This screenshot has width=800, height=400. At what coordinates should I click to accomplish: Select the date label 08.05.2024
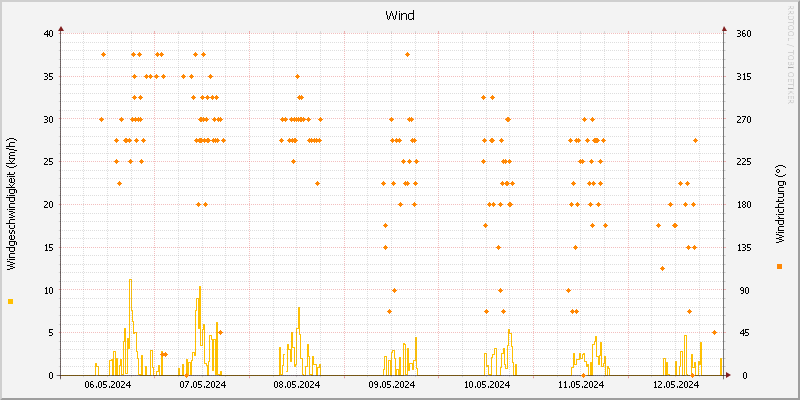297,385
